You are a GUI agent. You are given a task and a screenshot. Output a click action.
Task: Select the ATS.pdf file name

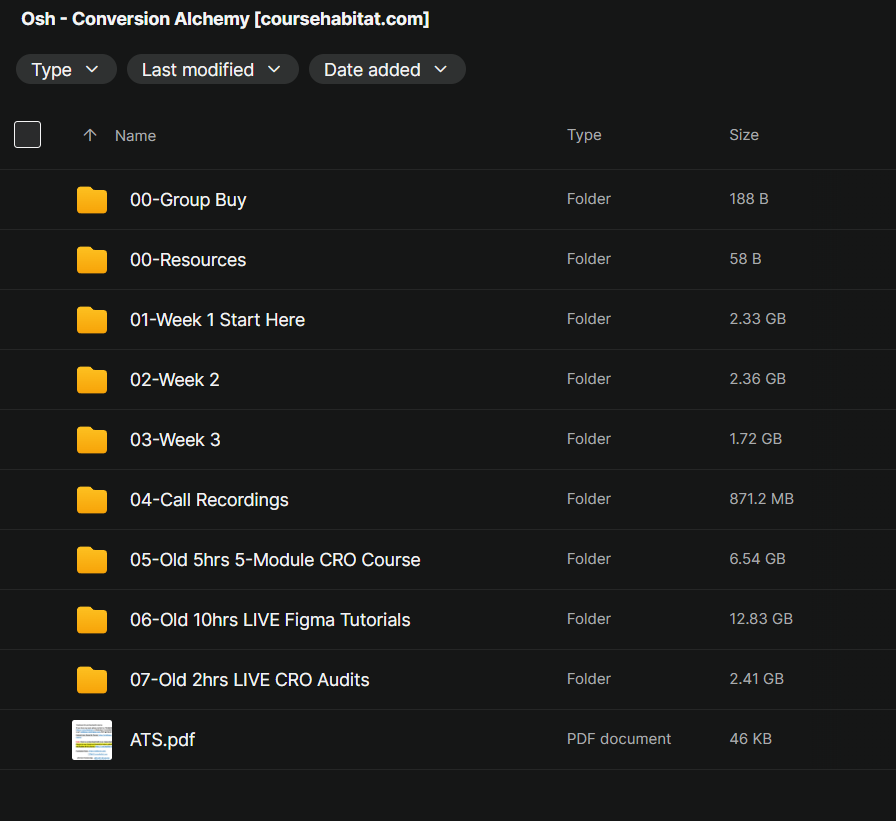(x=162, y=740)
